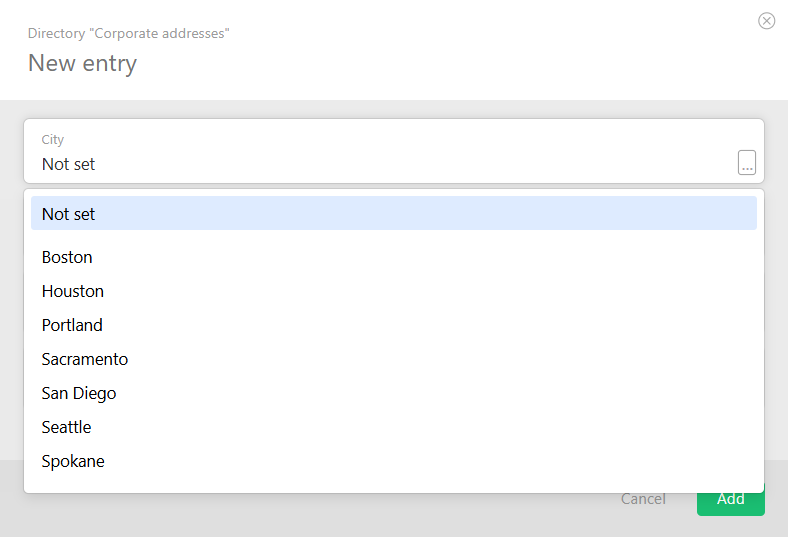The width and height of the screenshot is (788, 537).
Task: Click the New entry heading
Action: (x=82, y=64)
